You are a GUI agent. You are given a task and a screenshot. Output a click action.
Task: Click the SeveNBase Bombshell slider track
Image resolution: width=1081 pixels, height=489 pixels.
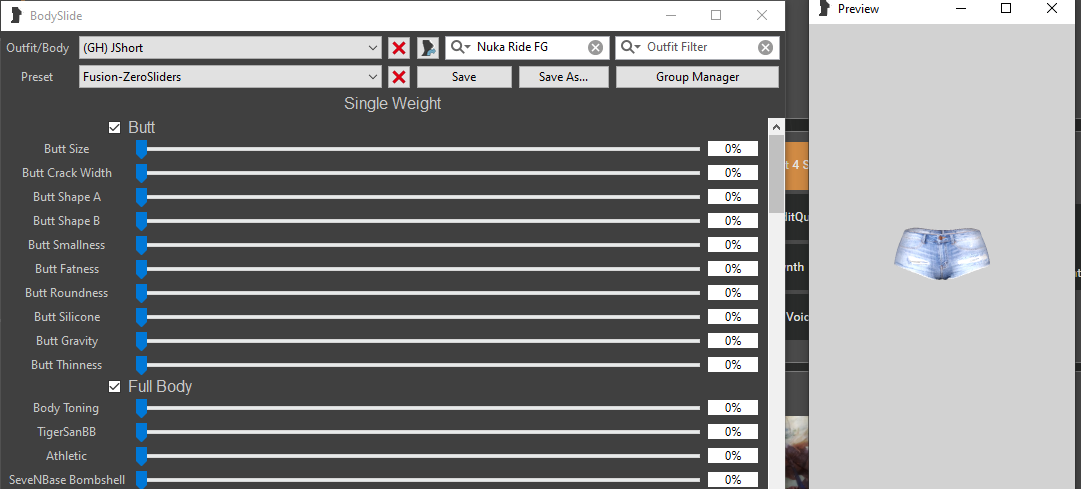418,480
